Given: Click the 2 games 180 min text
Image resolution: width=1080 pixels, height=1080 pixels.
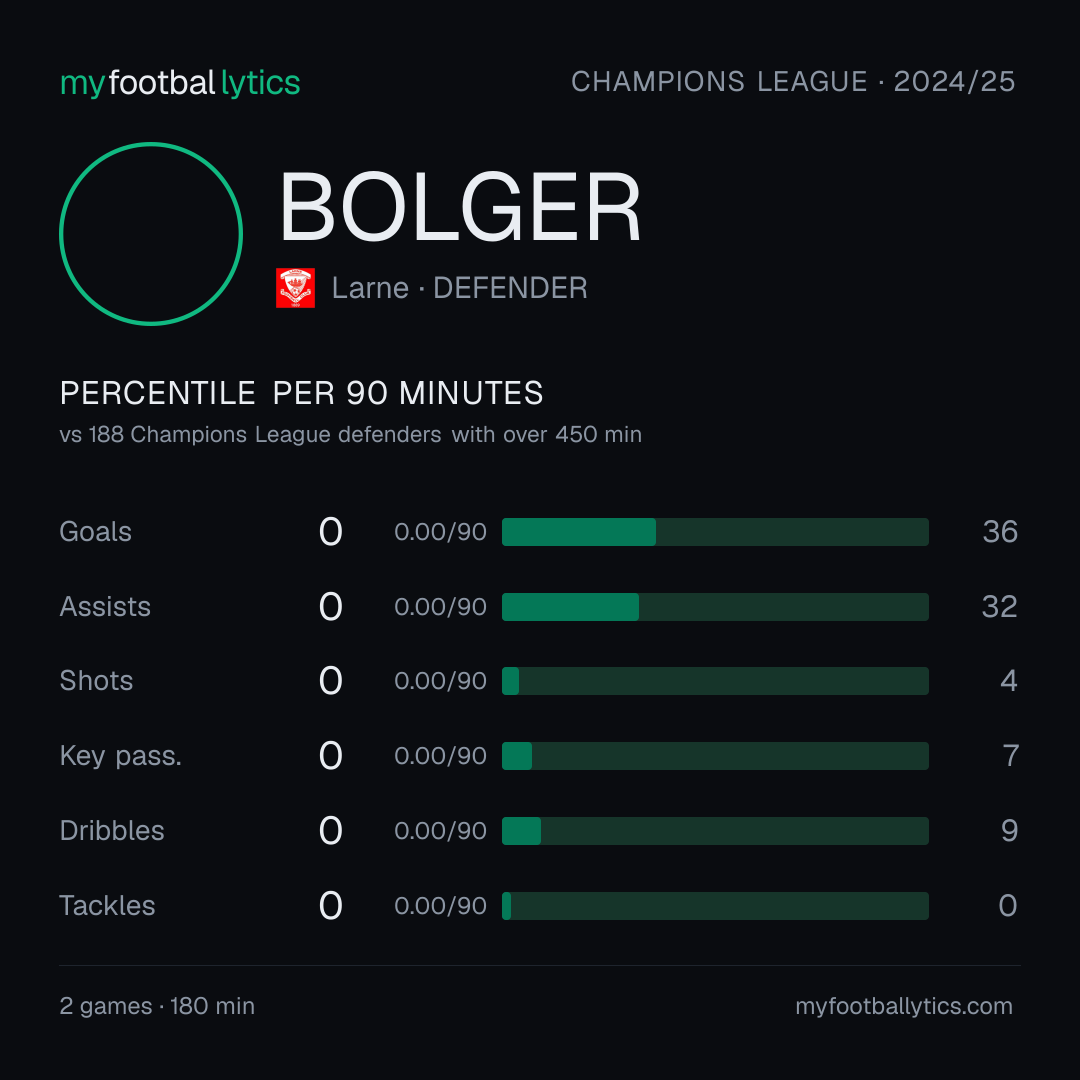Looking at the screenshot, I should tap(157, 1006).
